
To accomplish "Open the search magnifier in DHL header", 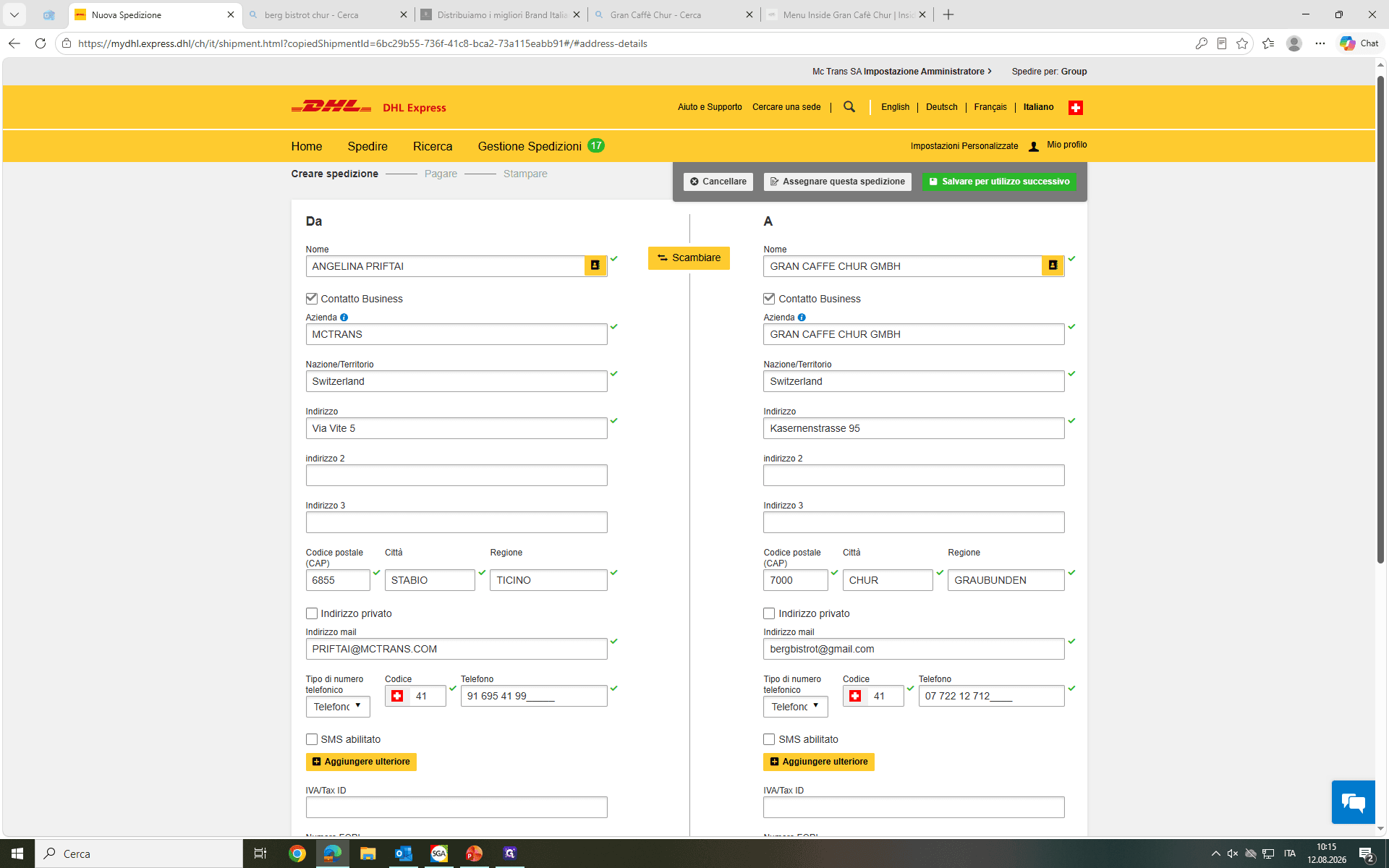I will click(x=849, y=107).
